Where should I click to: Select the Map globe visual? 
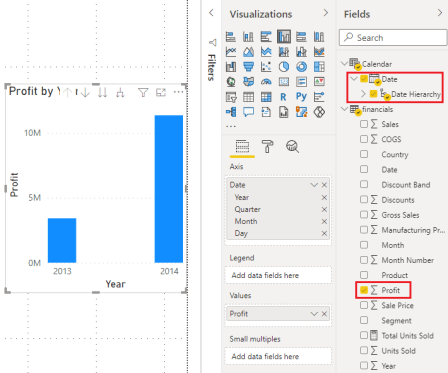231,82
